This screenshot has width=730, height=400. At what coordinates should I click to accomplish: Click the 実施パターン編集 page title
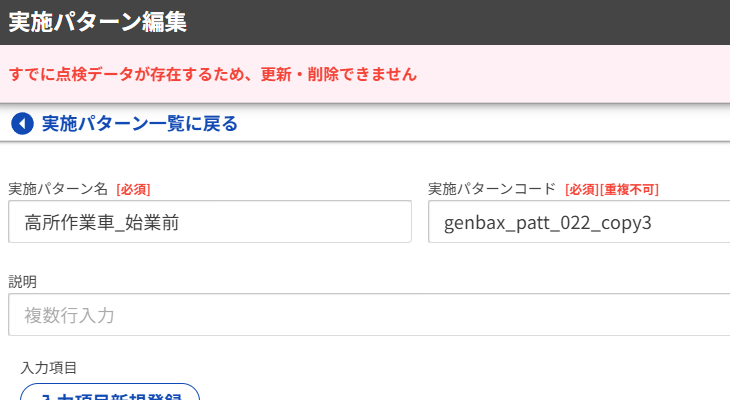[x=97, y=22]
